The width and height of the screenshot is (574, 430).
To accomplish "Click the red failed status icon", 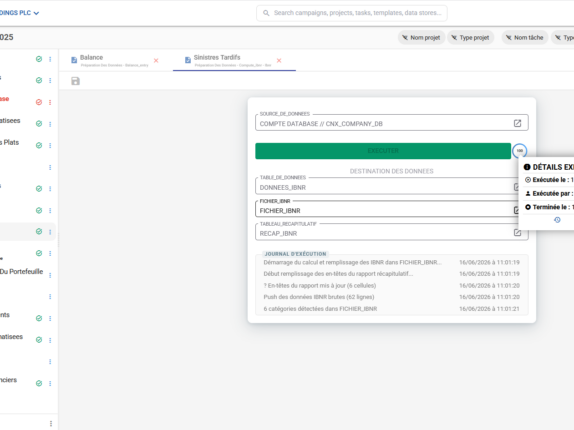I will click(39, 102).
